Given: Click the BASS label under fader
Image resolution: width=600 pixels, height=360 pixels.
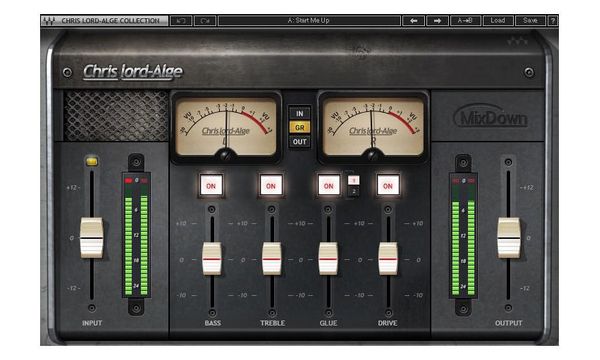Looking at the screenshot, I should pyautogui.click(x=212, y=323).
